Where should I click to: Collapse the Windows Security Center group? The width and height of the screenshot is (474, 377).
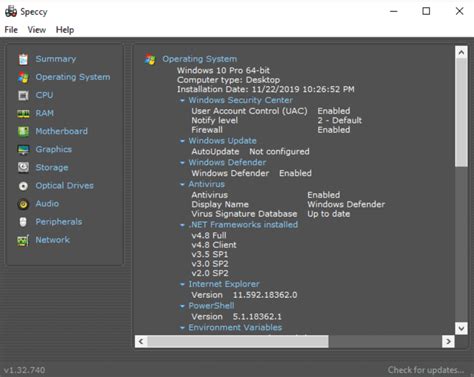pos(182,100)
